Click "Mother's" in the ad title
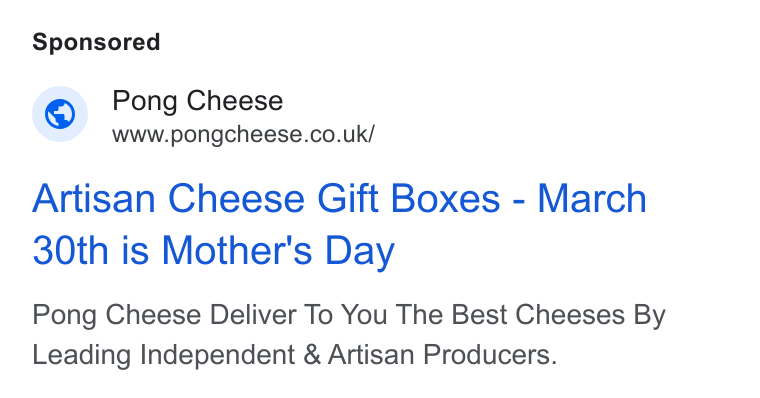Viewport: 760px width, 398px height. click(x=237, y=250)
